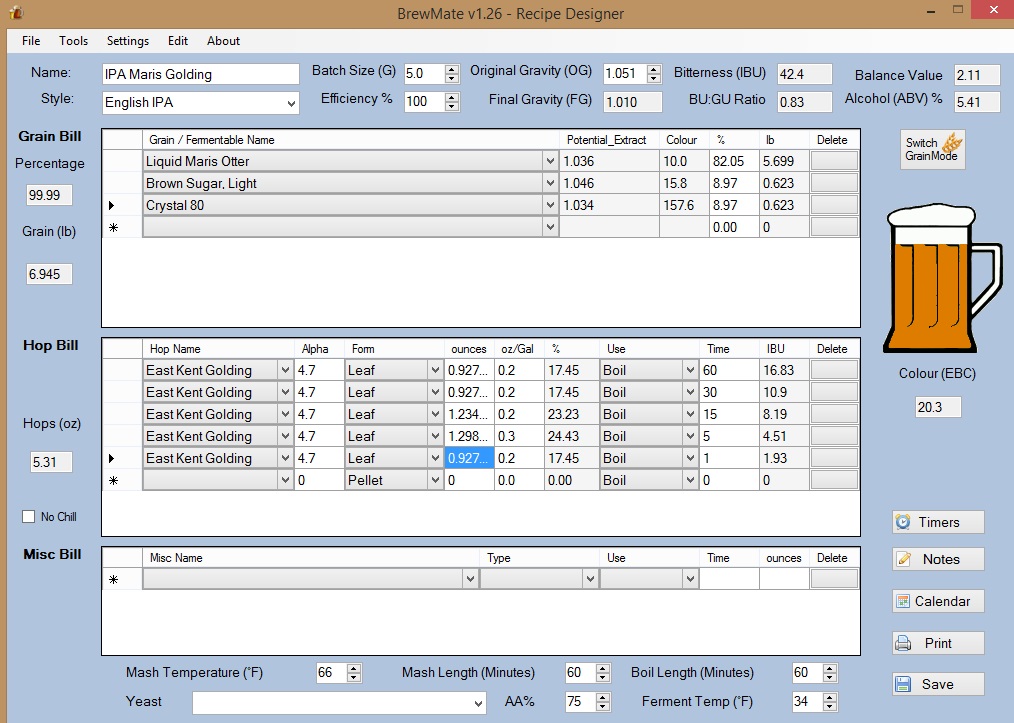1014x723 pixels.
Task: Click the Switch Grain Mode wheat icon button
Action: [x=933, y=149]
